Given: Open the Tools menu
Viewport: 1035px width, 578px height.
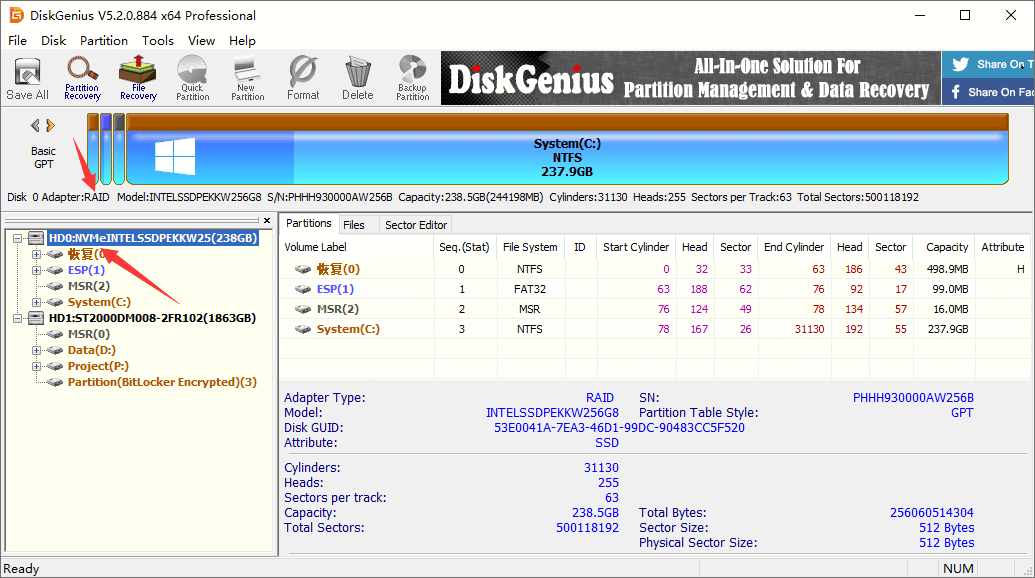Looking at the screenshot, I should click(158, 41).
